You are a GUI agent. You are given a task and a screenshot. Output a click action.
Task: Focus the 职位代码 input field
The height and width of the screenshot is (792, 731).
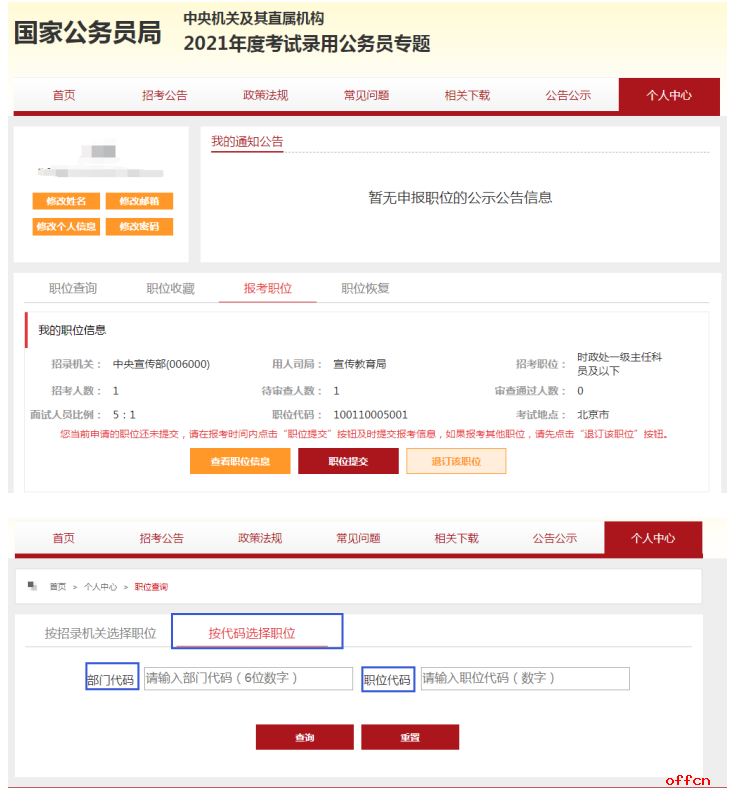[x=525, y=679]
